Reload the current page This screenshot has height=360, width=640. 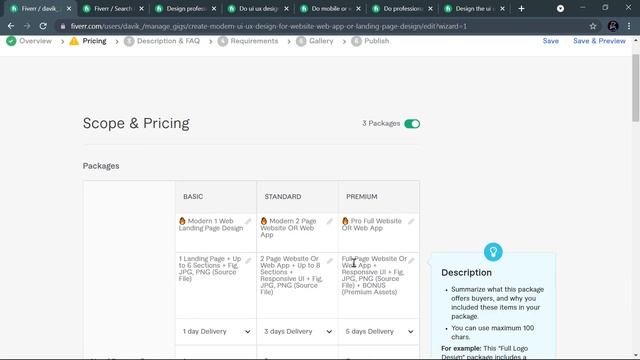click(43, 26)
